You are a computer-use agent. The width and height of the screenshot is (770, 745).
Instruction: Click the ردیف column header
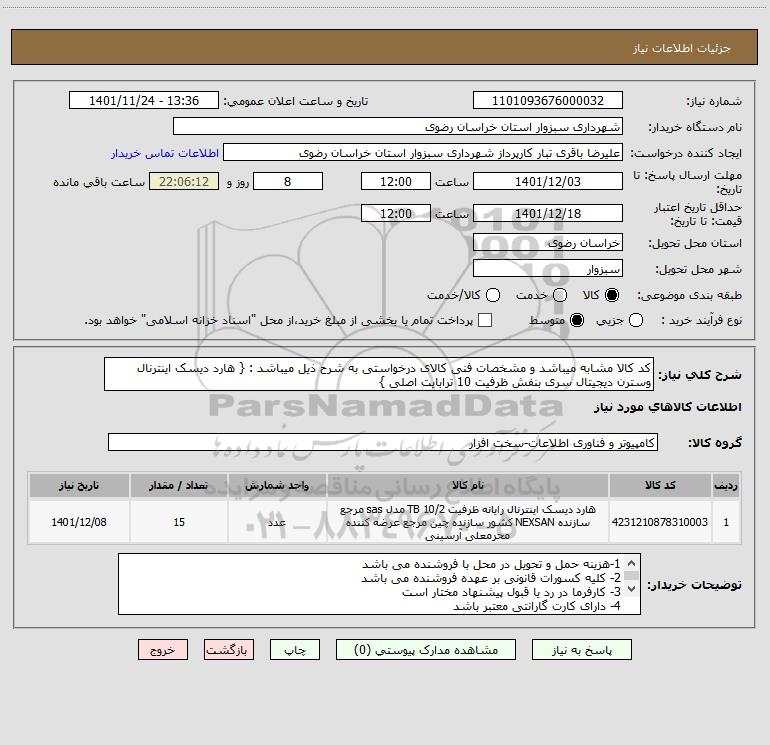(x=726, y=485)
